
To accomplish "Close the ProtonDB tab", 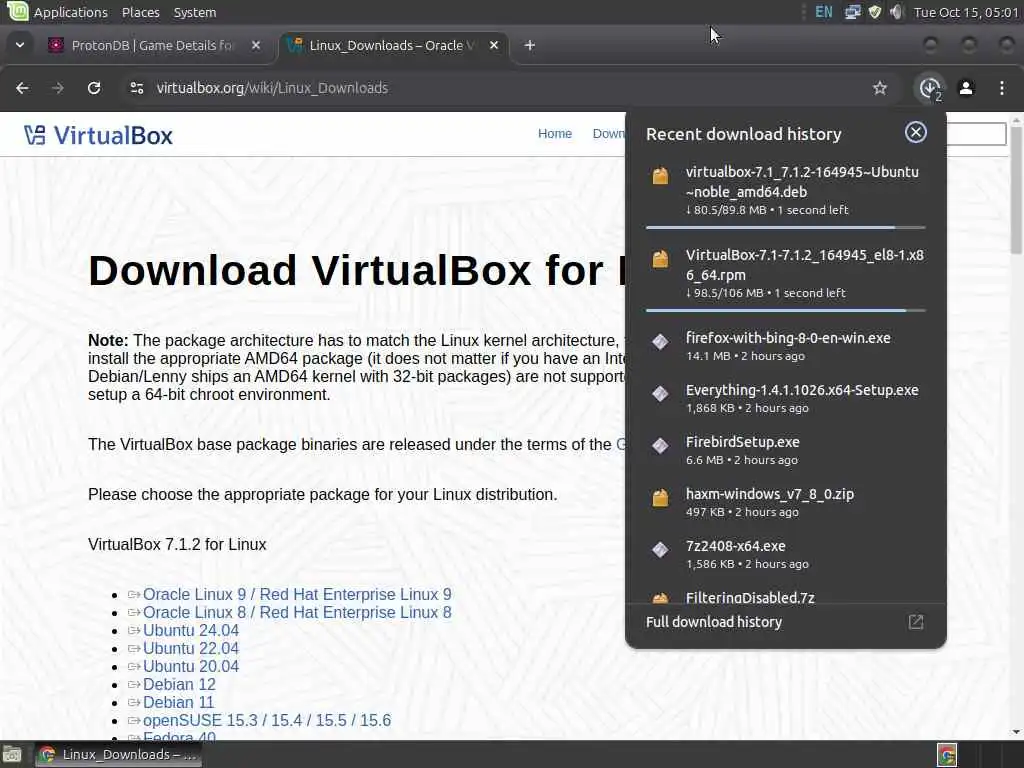I will (x=256, y=45).
